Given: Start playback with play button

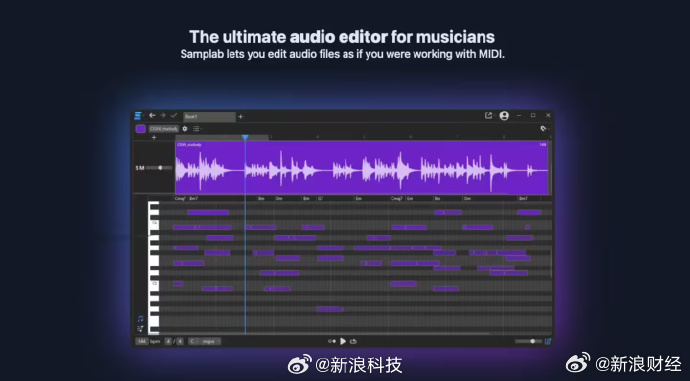Looking at the screenshot, I should (x=343, y=341).
